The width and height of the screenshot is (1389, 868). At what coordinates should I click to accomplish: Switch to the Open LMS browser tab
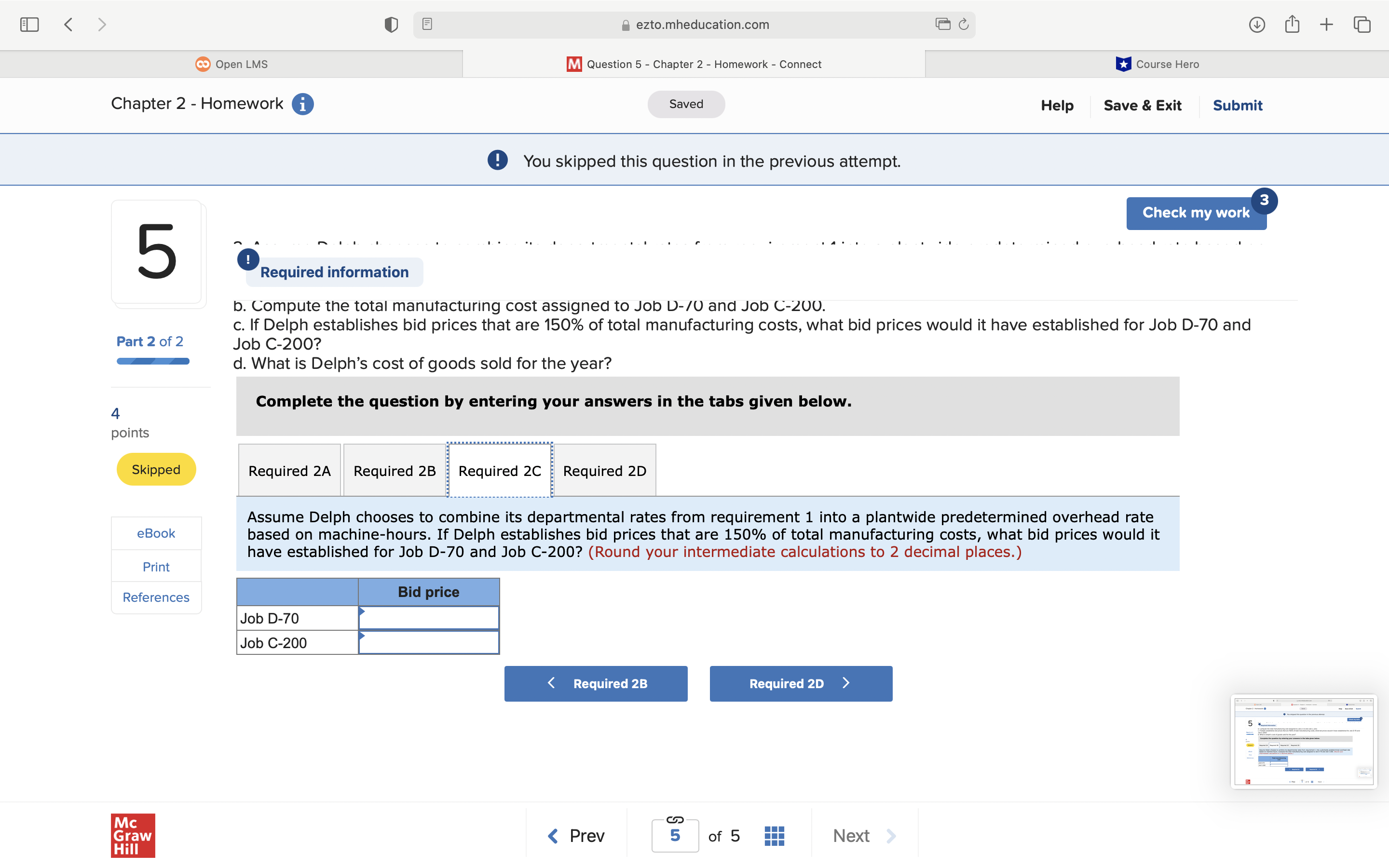tap(231, 64)
